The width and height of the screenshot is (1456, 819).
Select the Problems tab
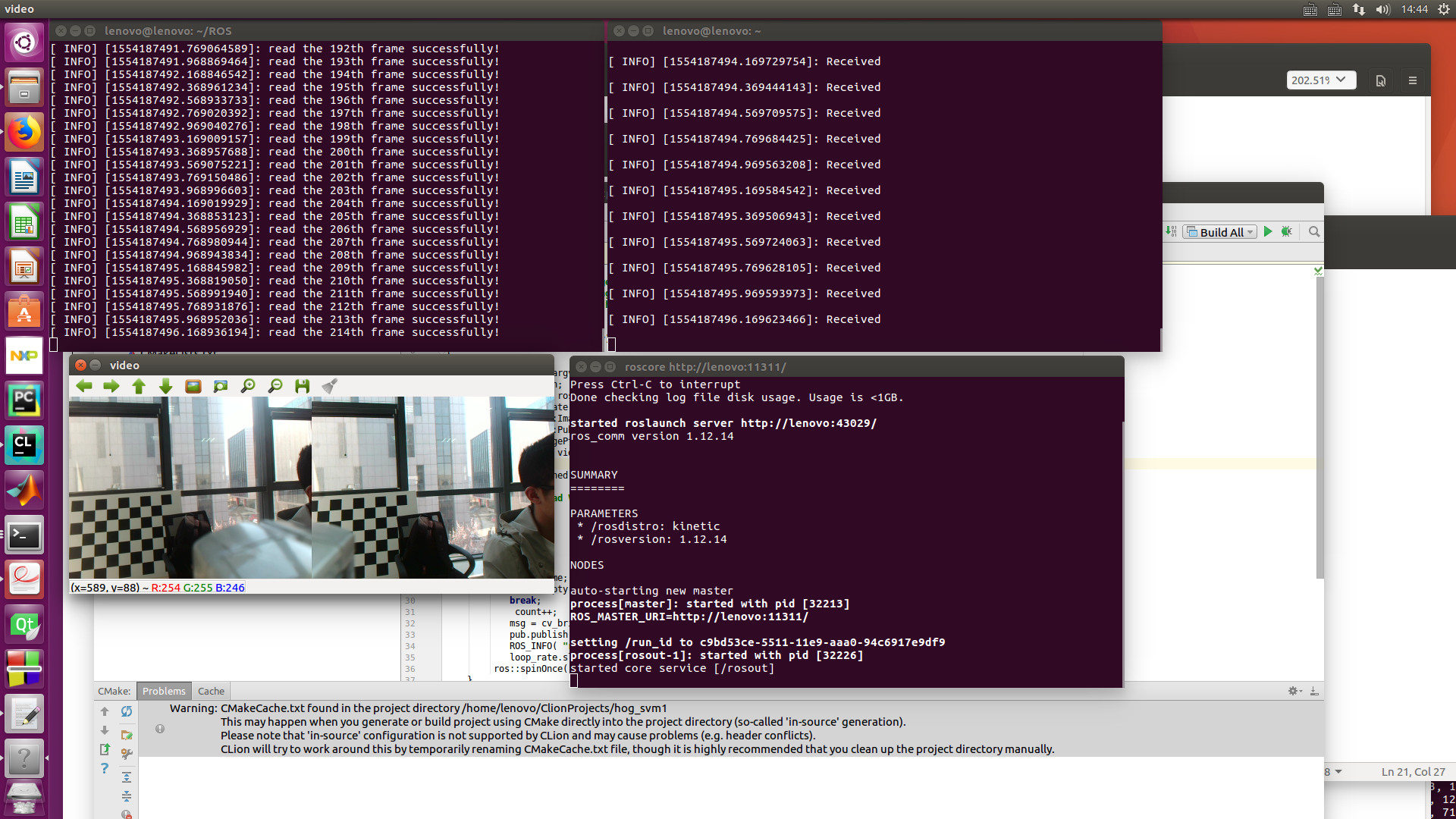click(164, 691)
